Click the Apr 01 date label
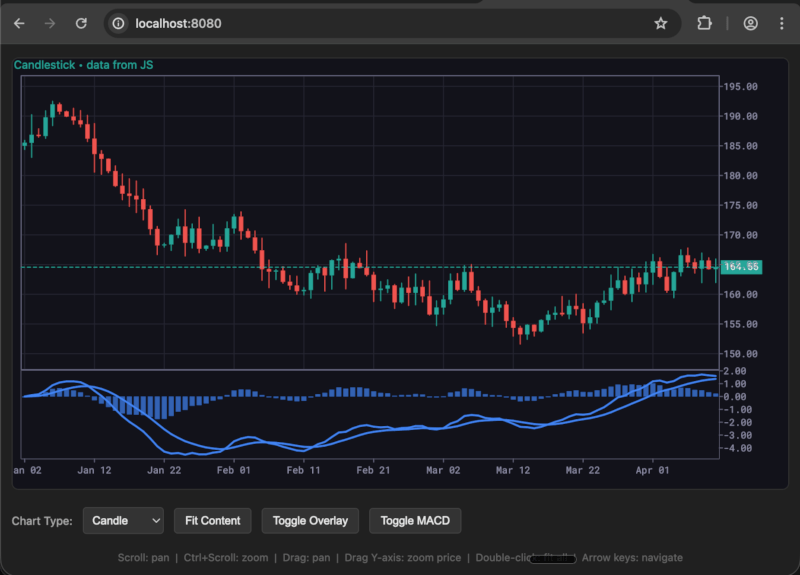This screenshot has width=800, height=575. tap(653, 470)
